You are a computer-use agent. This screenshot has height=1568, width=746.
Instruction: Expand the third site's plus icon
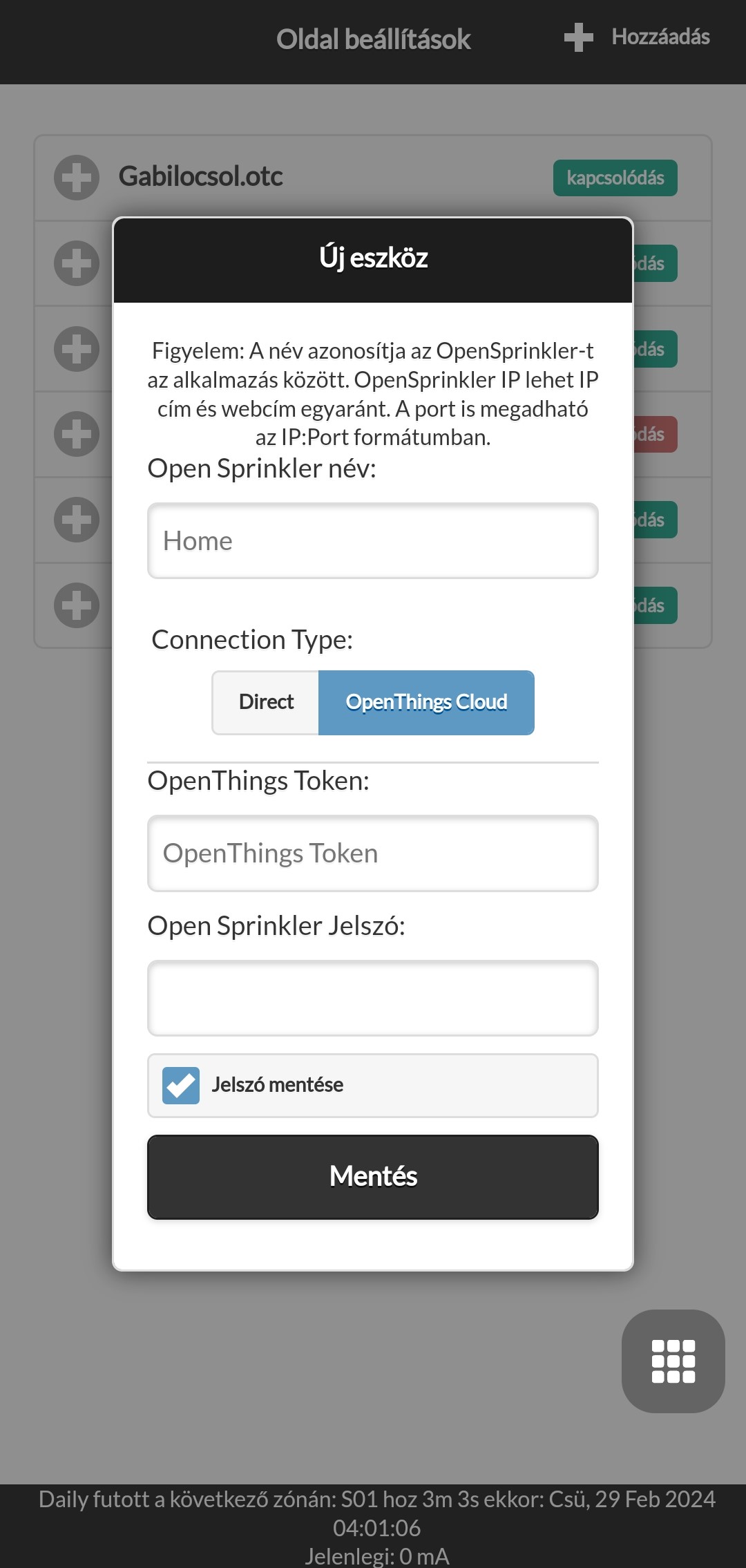[x=77, y=349]
